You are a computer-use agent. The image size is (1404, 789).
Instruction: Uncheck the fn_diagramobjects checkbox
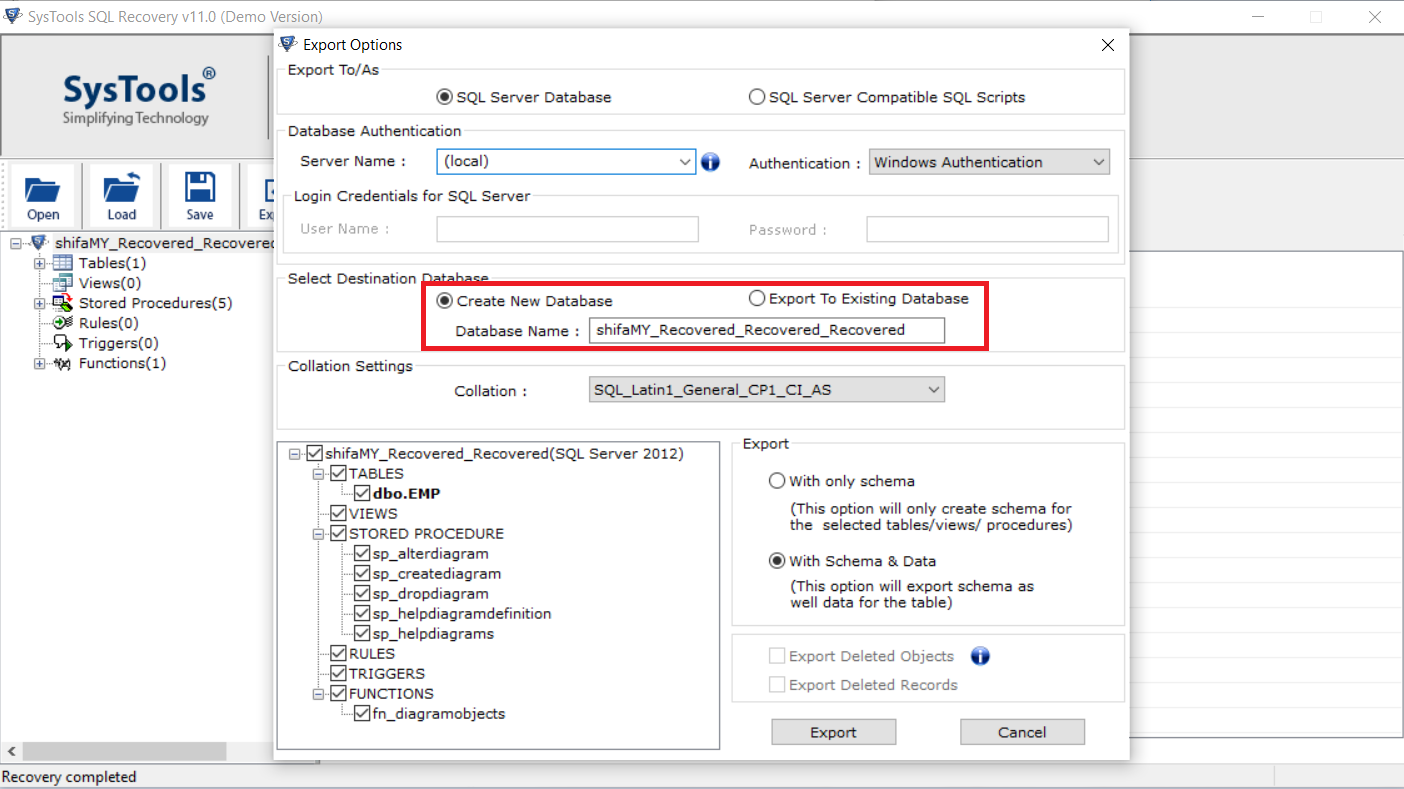363,713
